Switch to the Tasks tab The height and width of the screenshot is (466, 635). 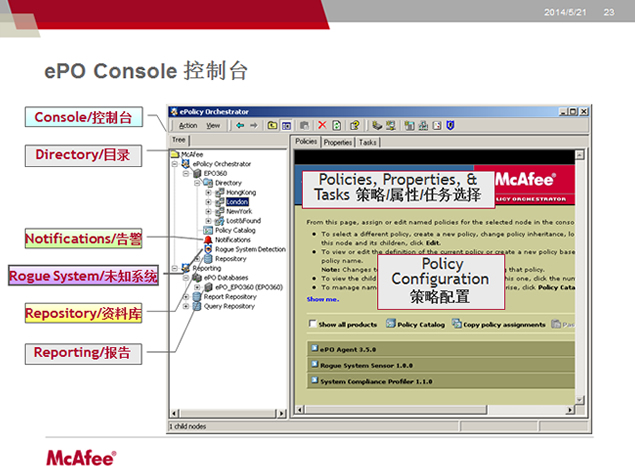pyautogui.click(x=367, y=143)
